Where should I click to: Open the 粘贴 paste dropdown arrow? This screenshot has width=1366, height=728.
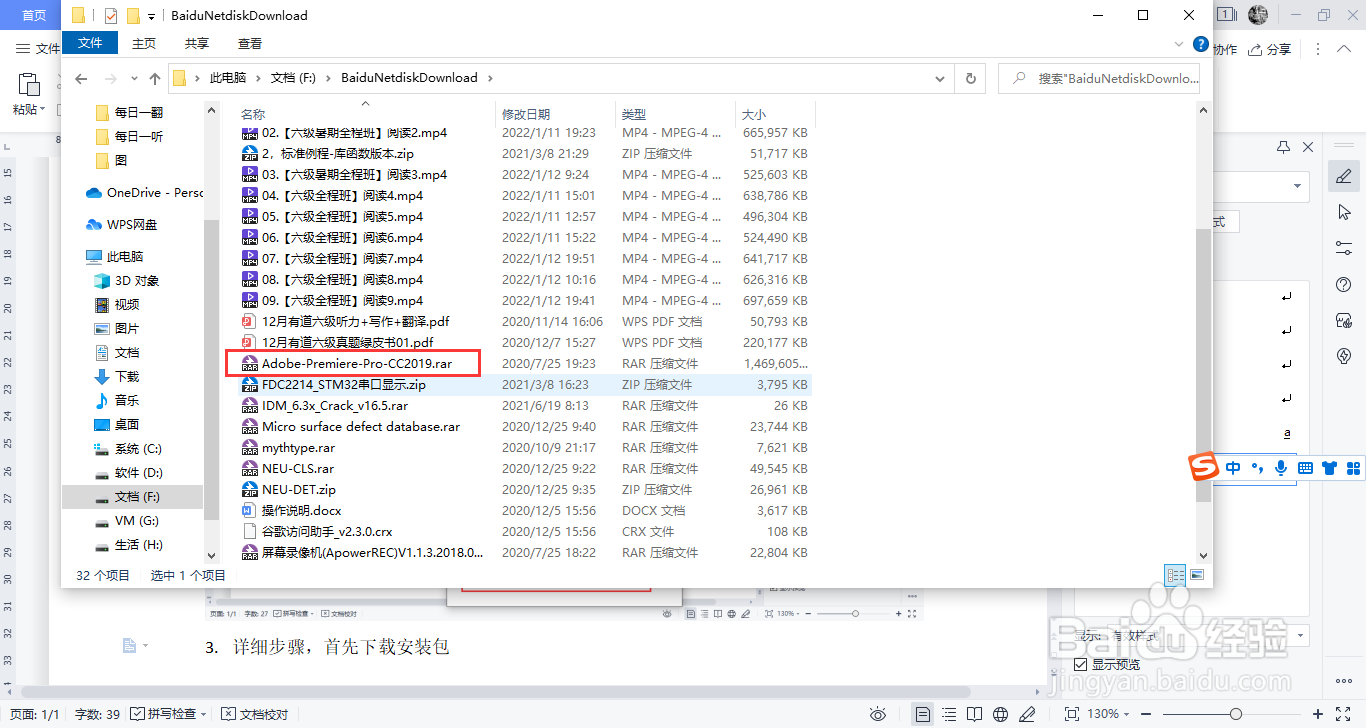pos(44,109)
